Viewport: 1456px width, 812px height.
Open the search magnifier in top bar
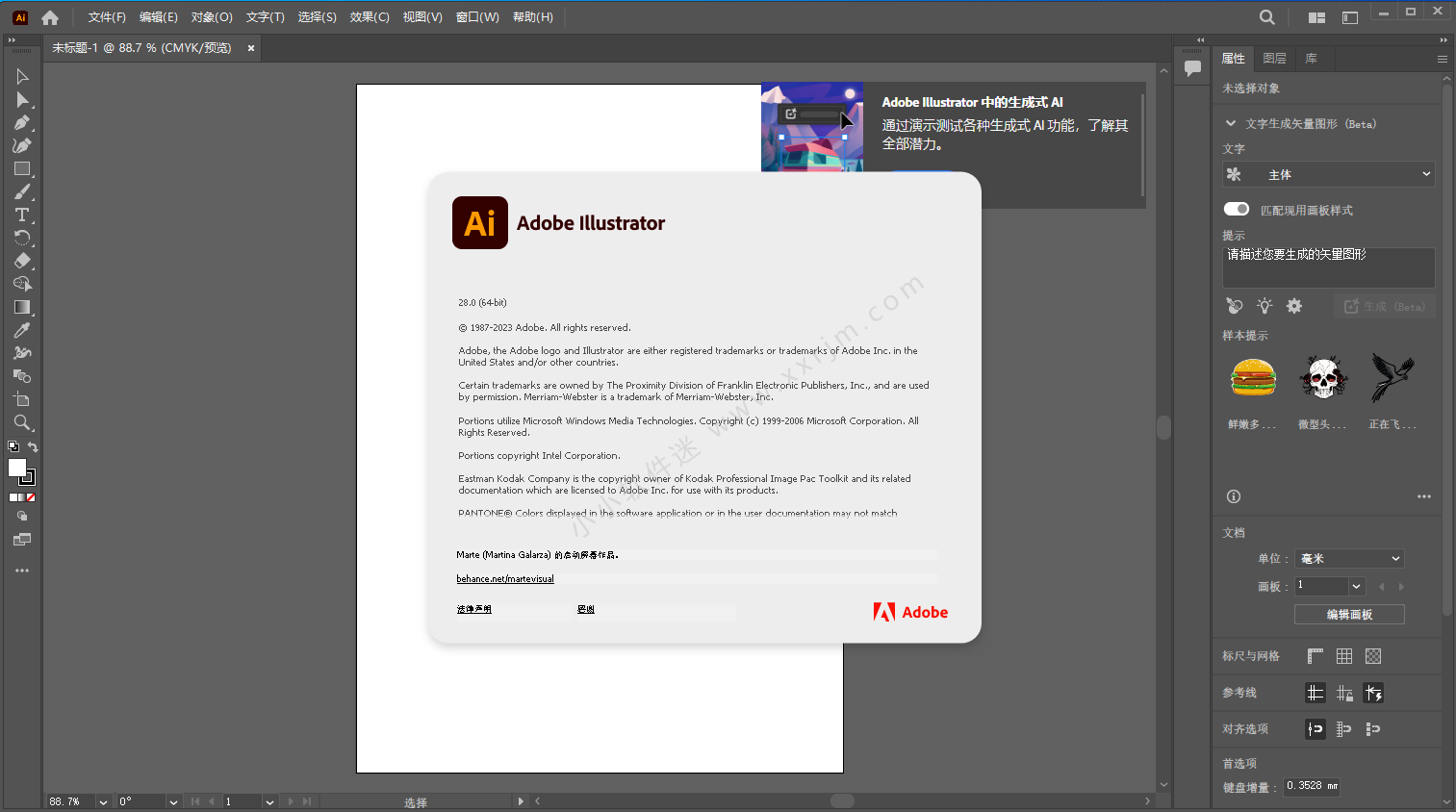(1267, 17)
